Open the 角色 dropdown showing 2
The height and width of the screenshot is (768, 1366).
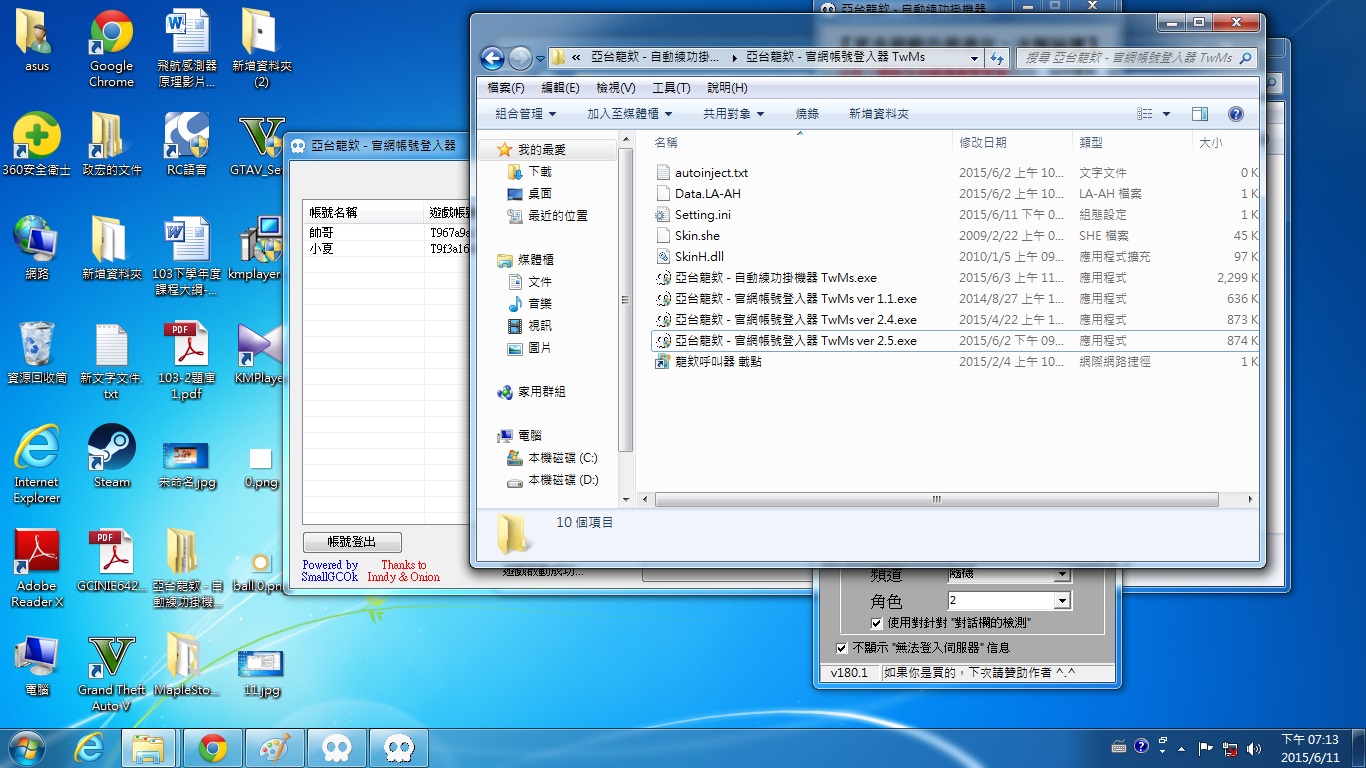click(x=1063, y=601)
